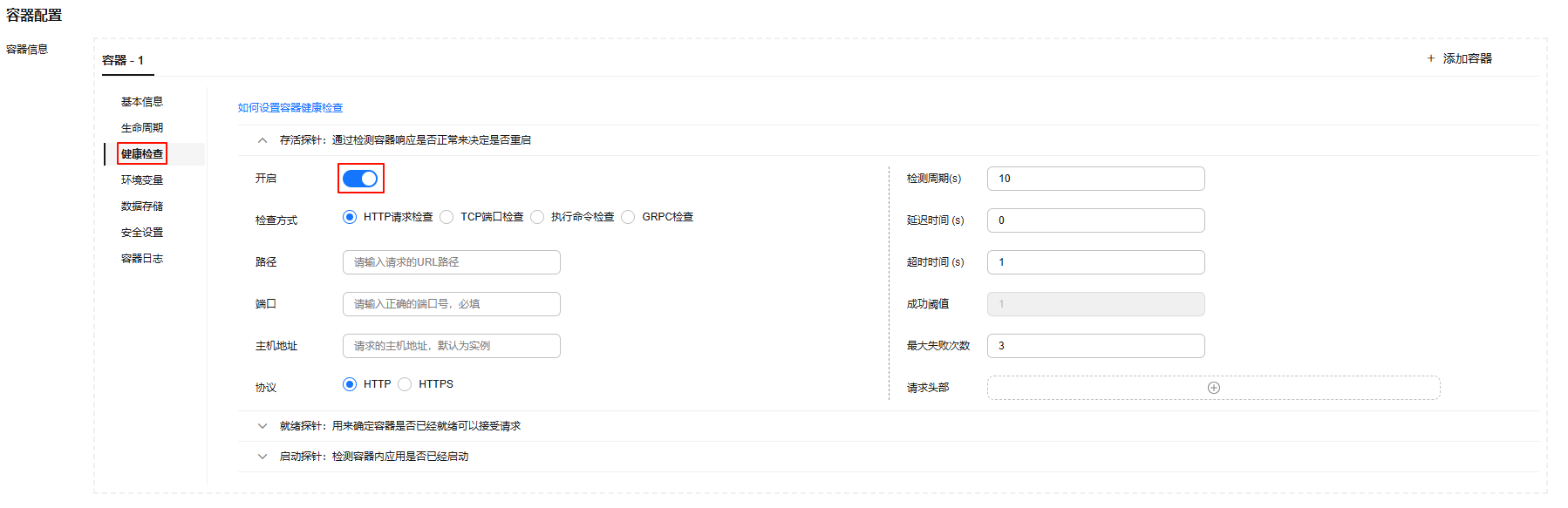Open the 基本信息 menu item
Image resolution: width=1568 pixels, height=508 pixels.
click(x=142, y=102)
